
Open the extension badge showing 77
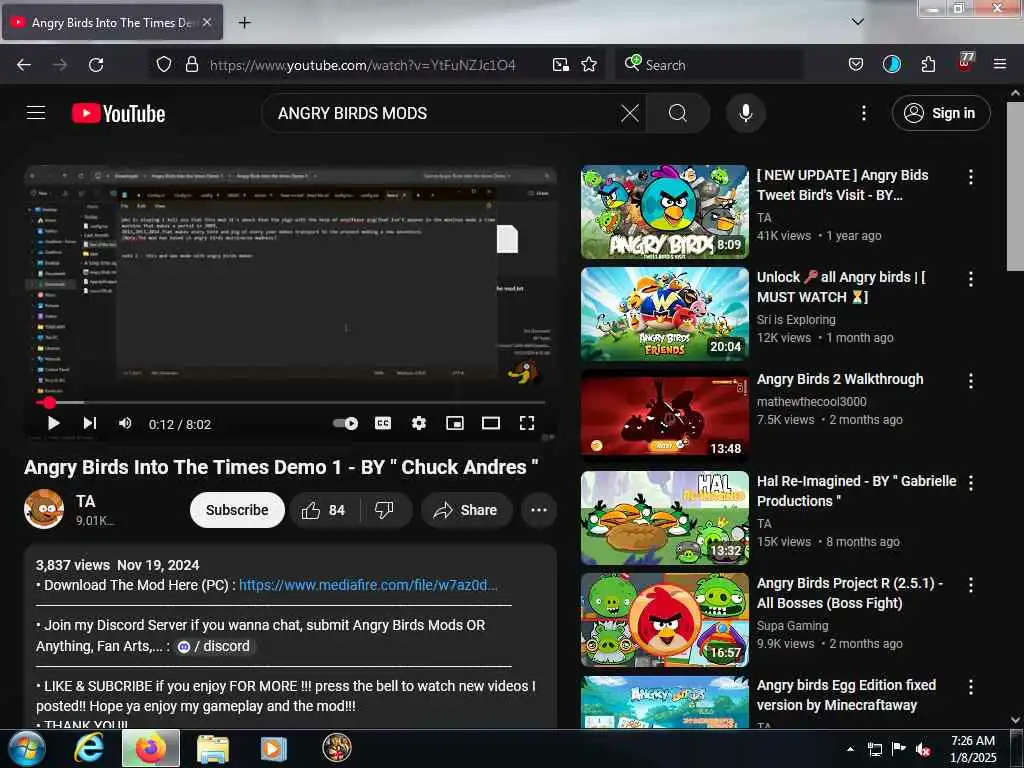click(965, 63)
